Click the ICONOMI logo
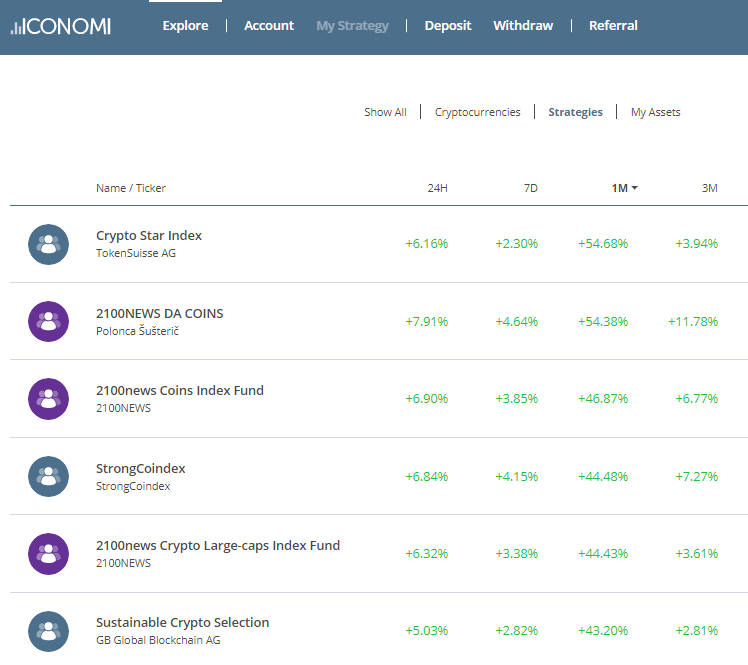Image resolution: width=748 pixels, height=665 pixels. 60,25
